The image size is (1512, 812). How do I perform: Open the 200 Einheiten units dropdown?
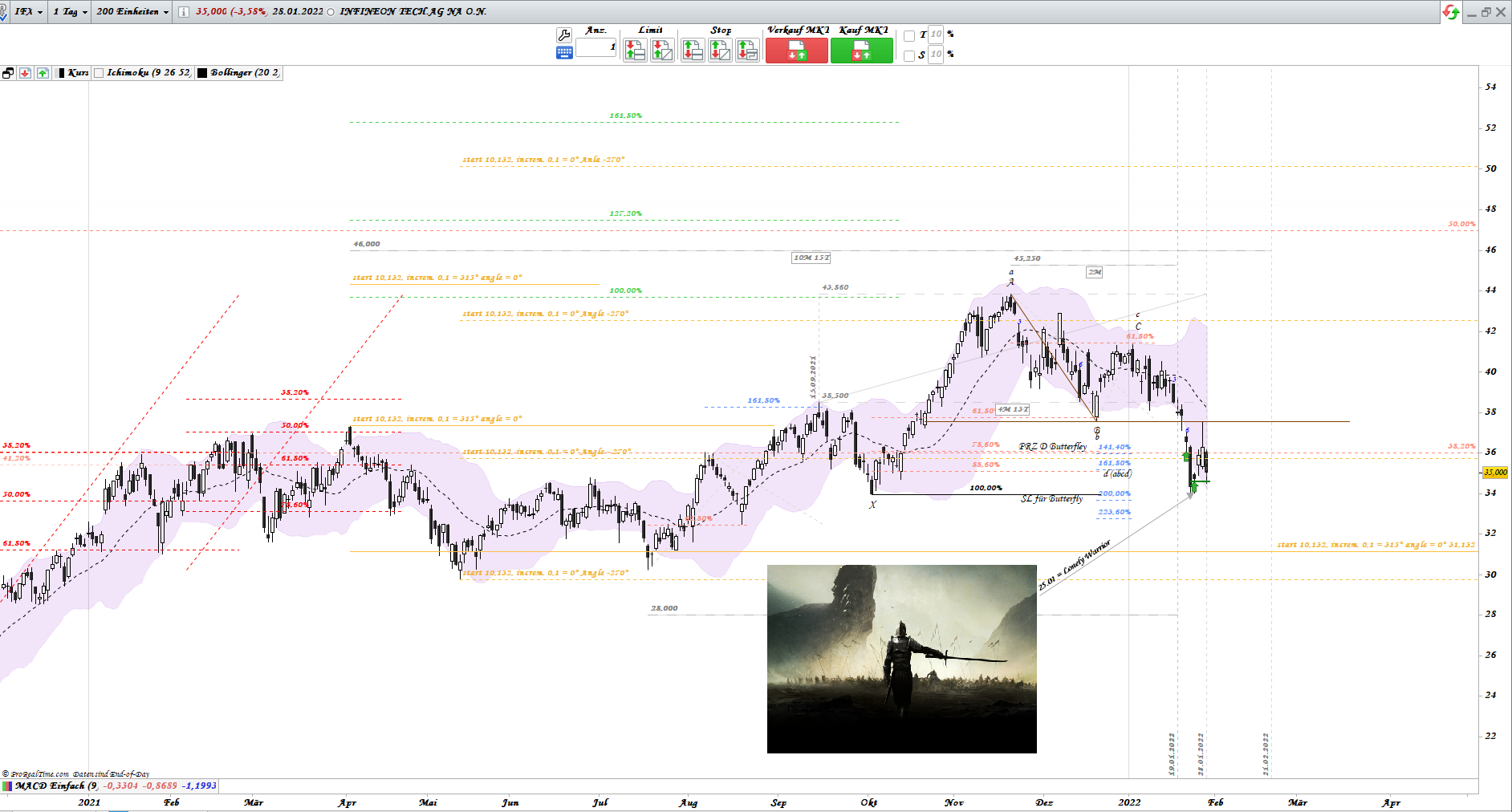pos(165,12)
